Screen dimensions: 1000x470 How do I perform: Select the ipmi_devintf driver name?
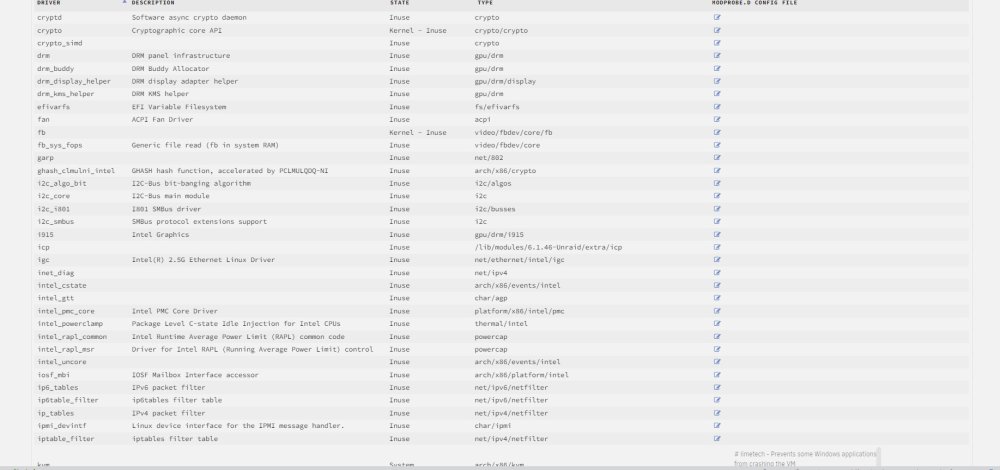(x=62, y=425)
